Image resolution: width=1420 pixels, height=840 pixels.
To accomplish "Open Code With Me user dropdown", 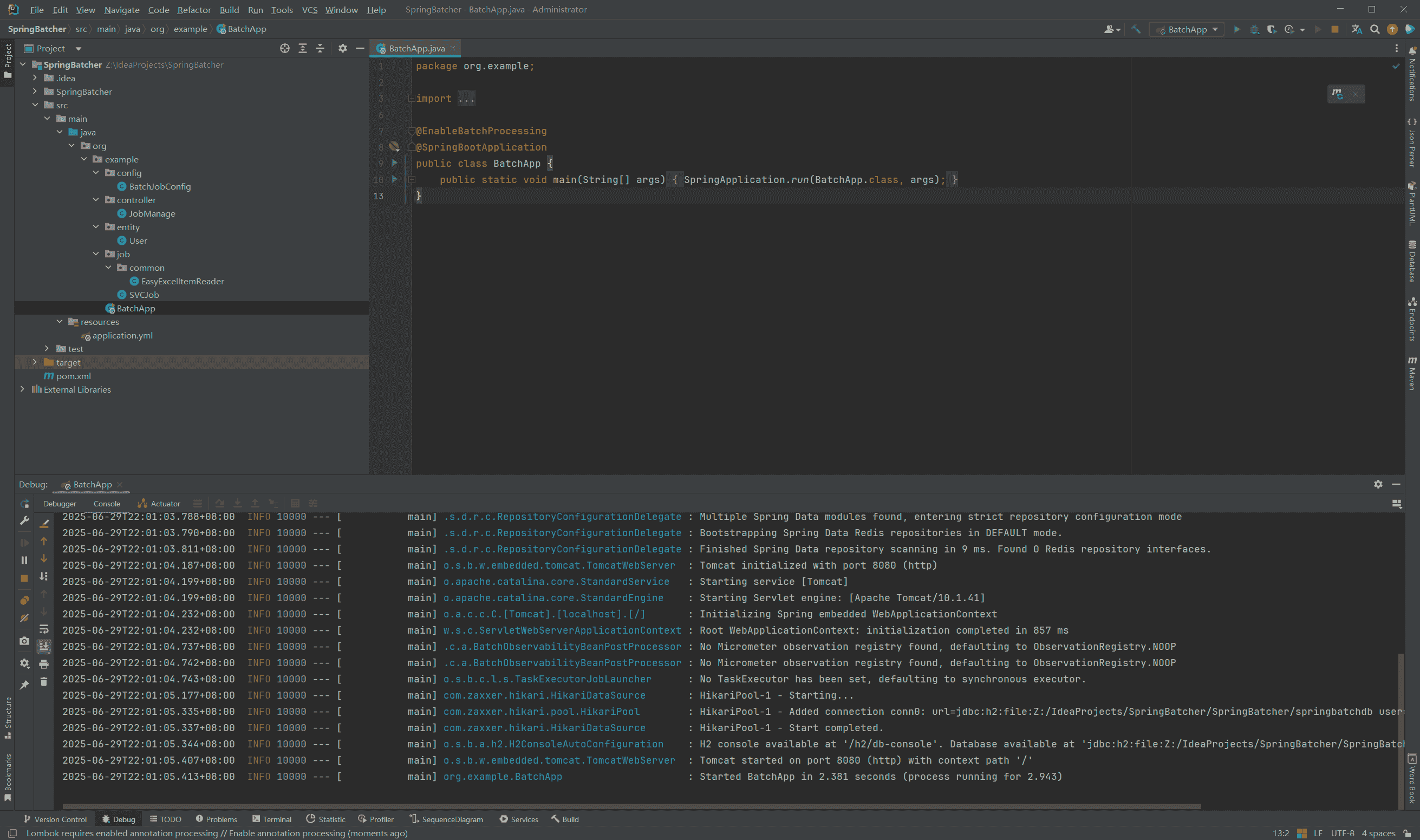I will coord(1112,29).
